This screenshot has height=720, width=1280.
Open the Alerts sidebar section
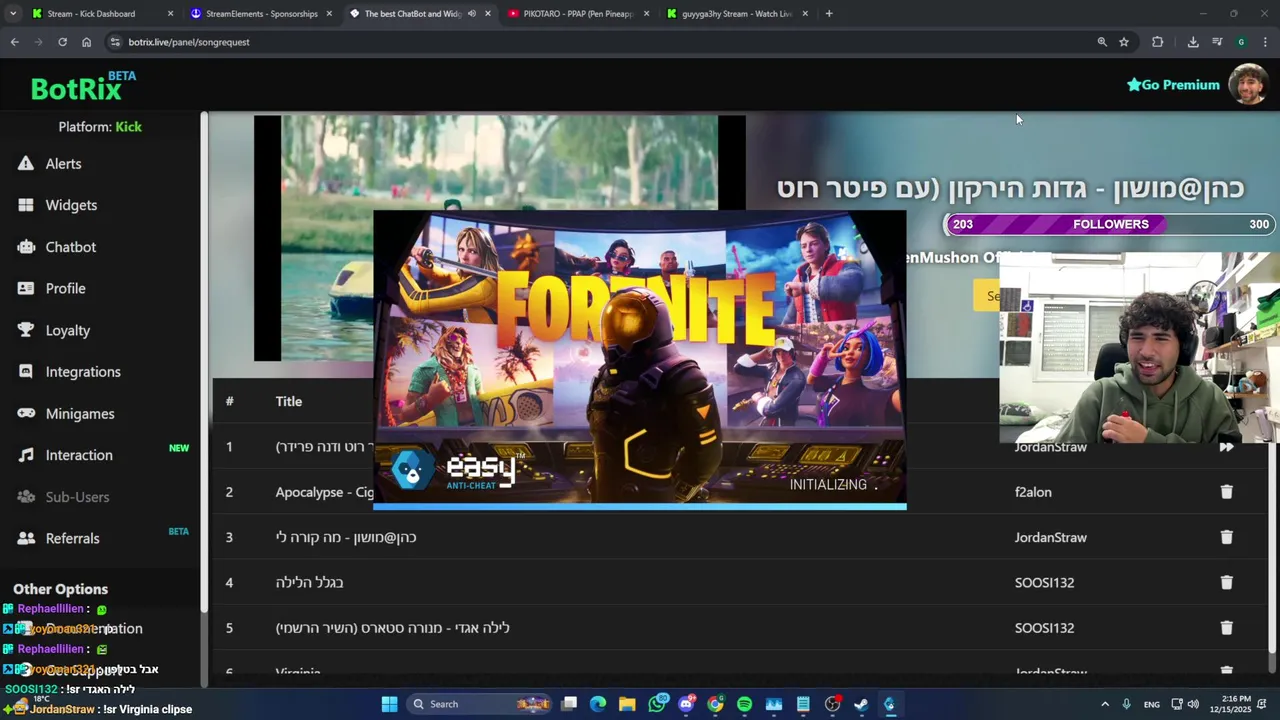pyautogui.click(x=63, y=164)
